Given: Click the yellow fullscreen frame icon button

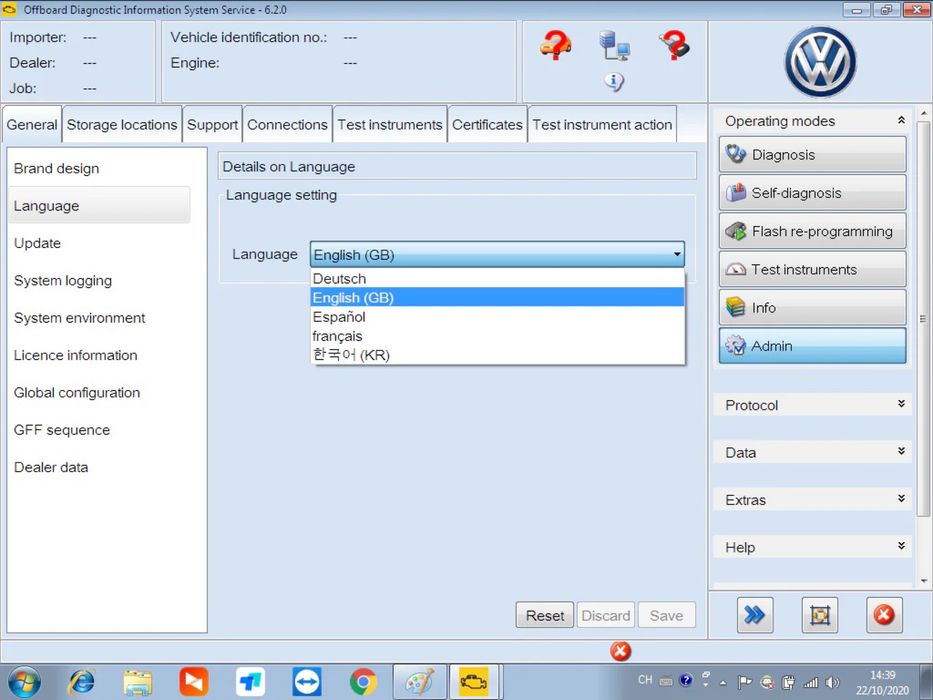Looking at the screenshot, I should point(820,615).
